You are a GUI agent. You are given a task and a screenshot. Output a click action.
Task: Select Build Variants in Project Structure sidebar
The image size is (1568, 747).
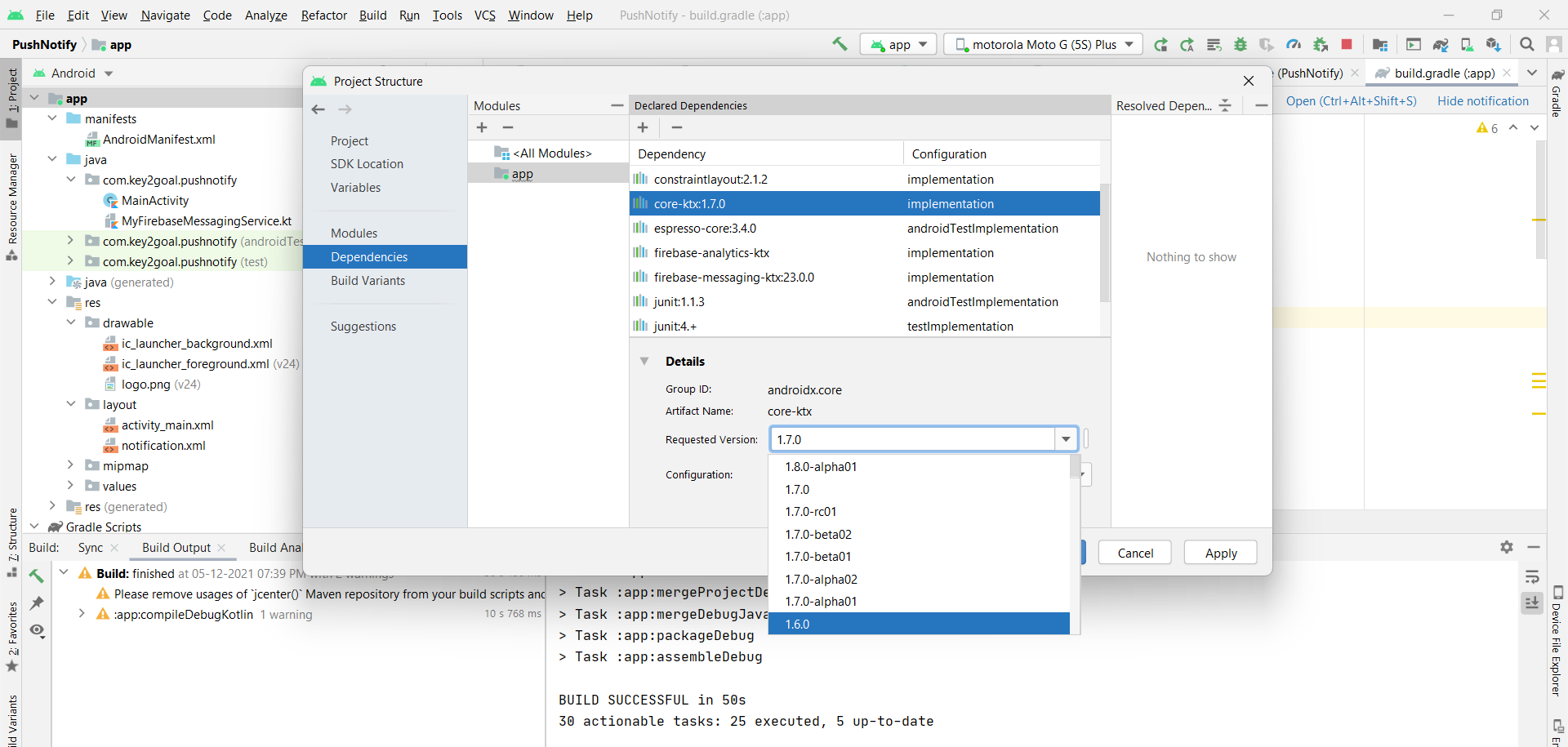coord(367,281)
